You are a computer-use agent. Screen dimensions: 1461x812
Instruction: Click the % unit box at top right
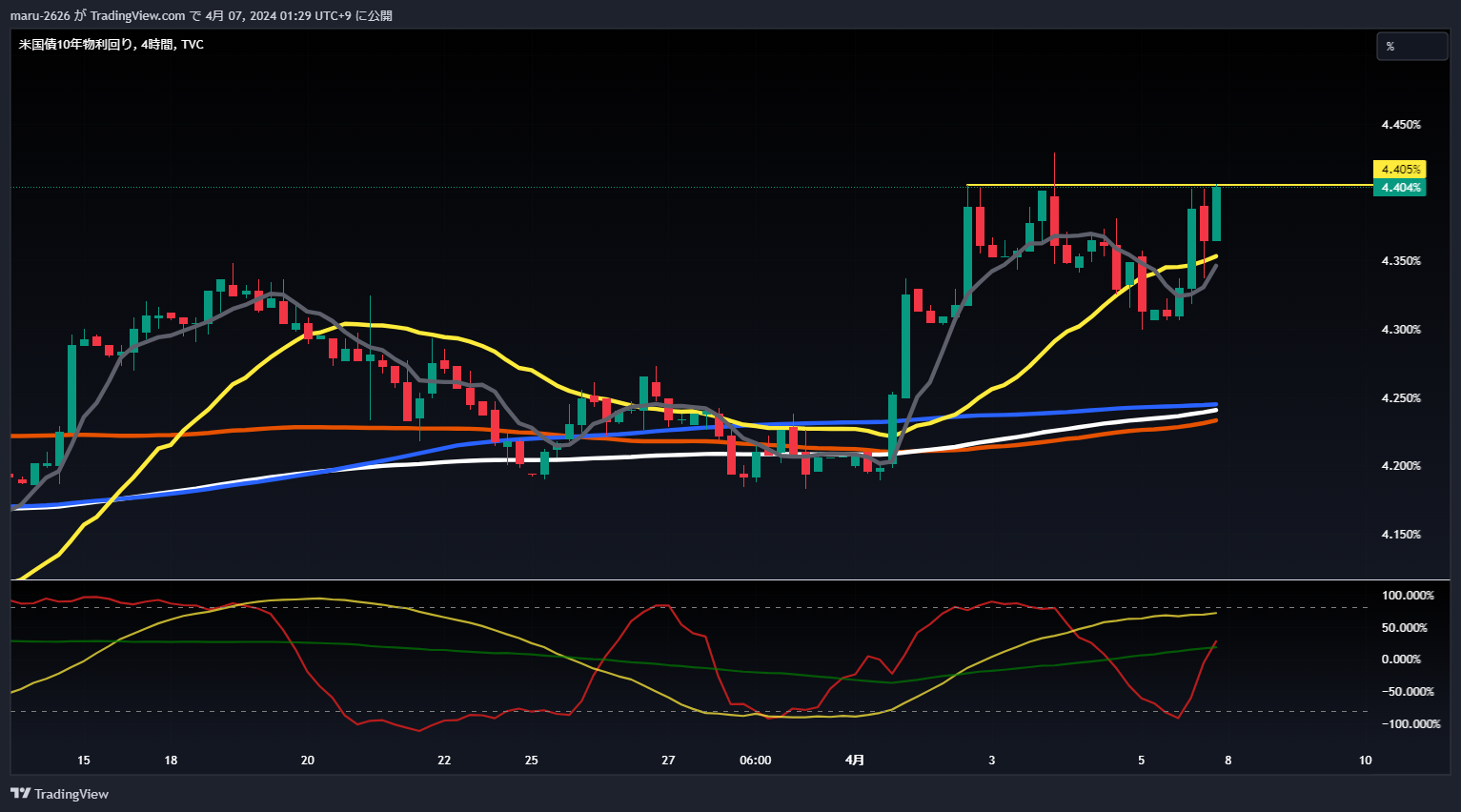point(1411,46)
